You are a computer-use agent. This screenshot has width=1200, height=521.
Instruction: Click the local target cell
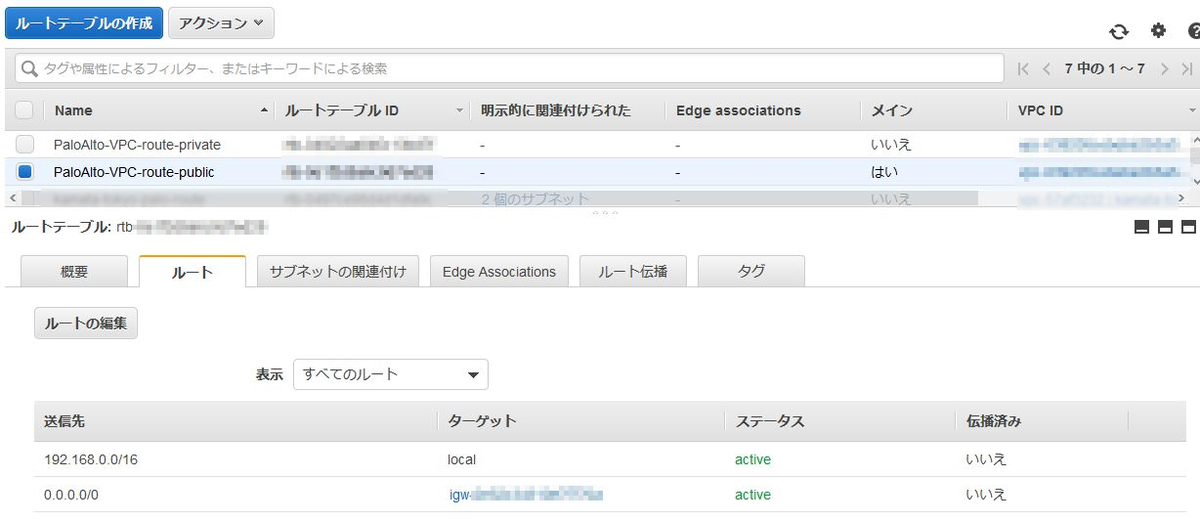click(x=462, y=459)
